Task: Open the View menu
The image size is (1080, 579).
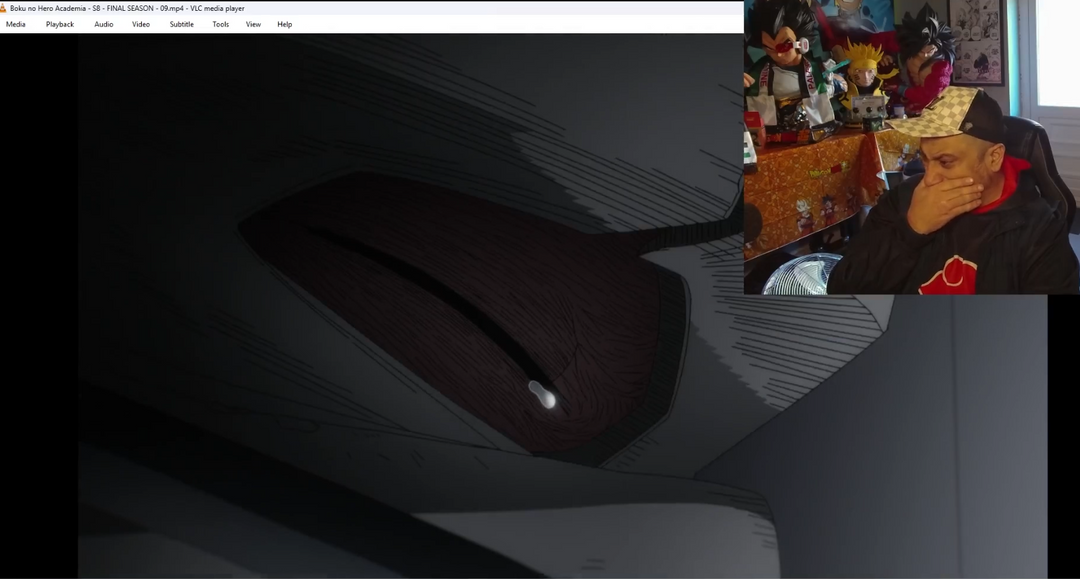Action: [x=254, y=24]
